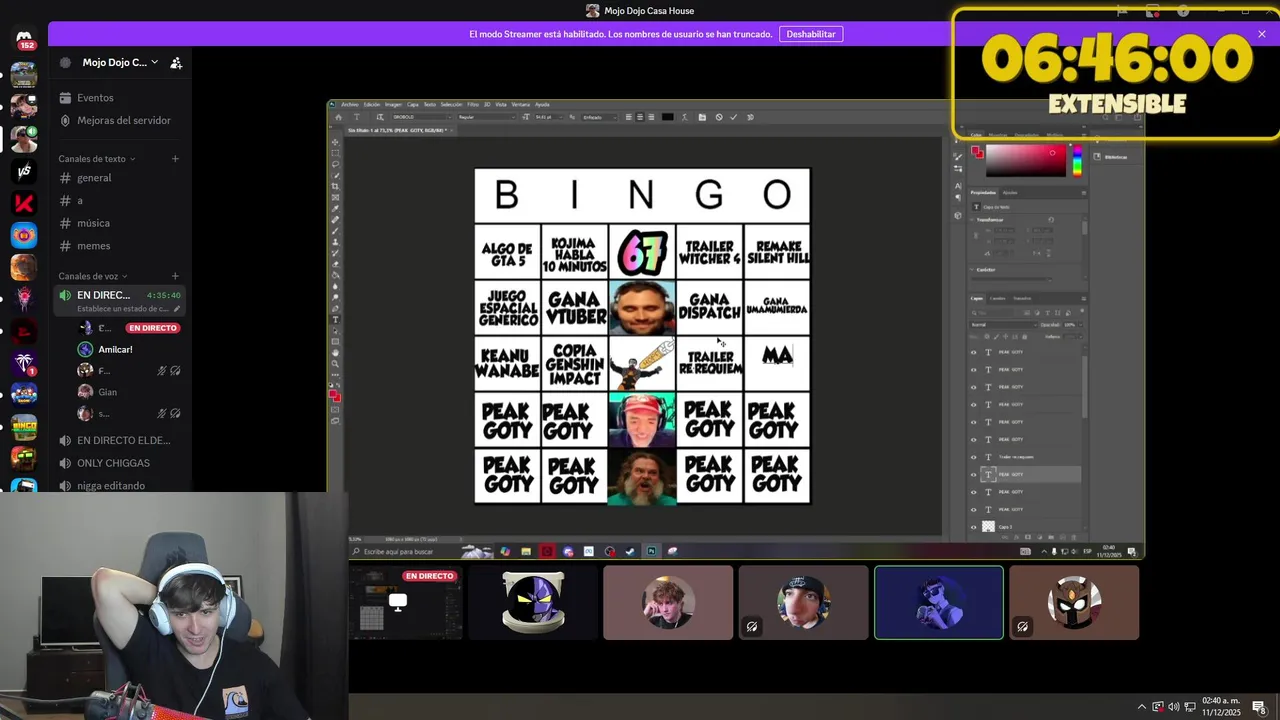Click the text color swatch in options bar
Viewport: 1280px width, 720px height.
pos(668,117)
